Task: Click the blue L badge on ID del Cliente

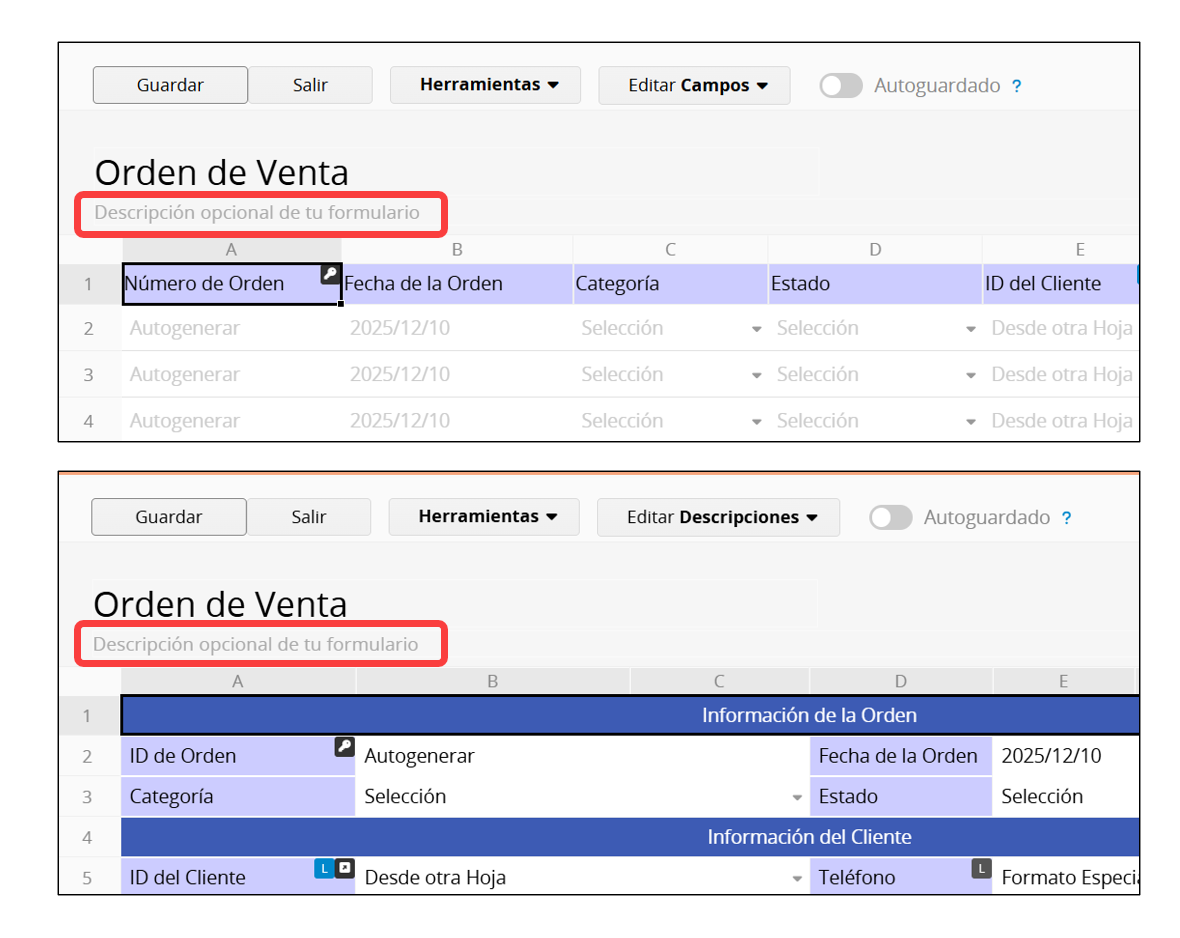Action: (x=324, y=868)
